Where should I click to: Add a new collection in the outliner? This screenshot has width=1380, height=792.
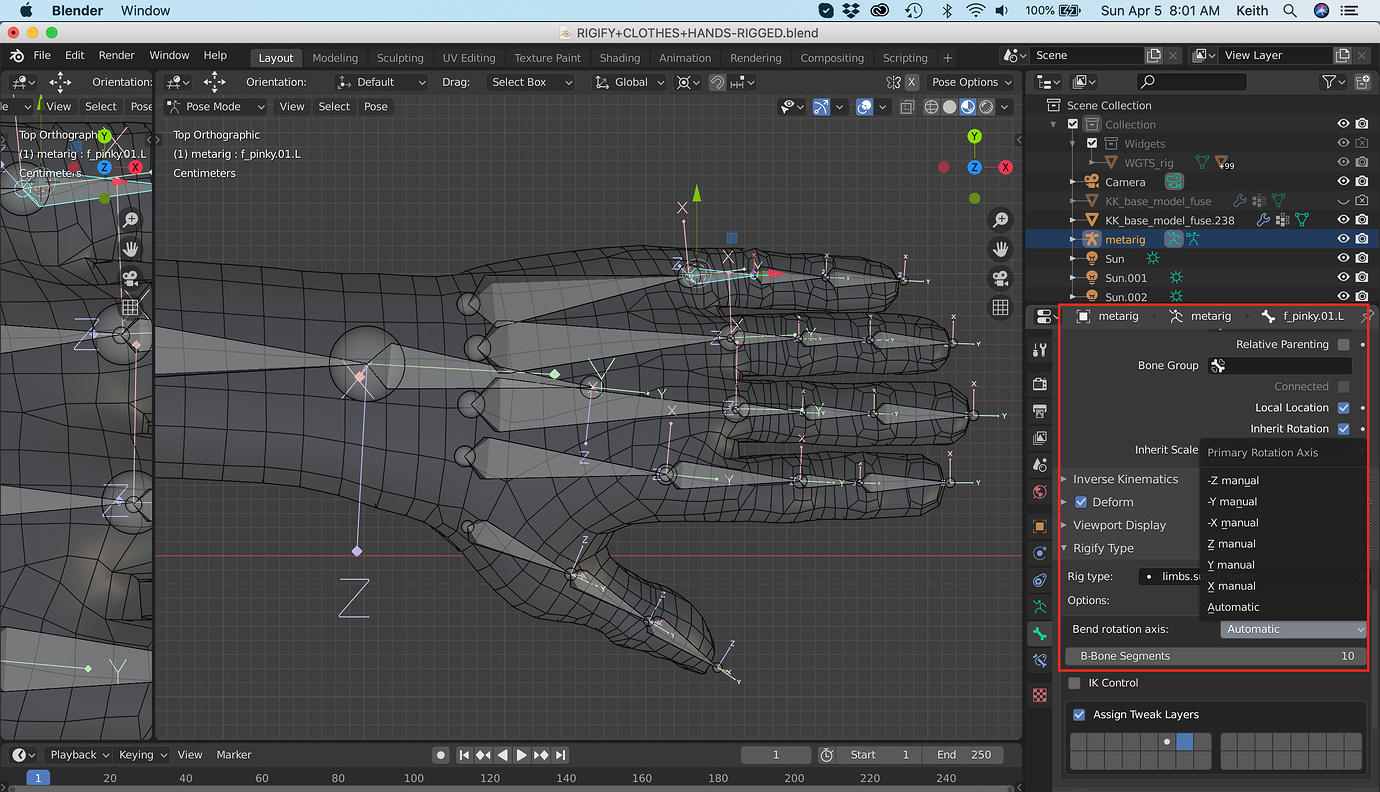click(1361, 82)
